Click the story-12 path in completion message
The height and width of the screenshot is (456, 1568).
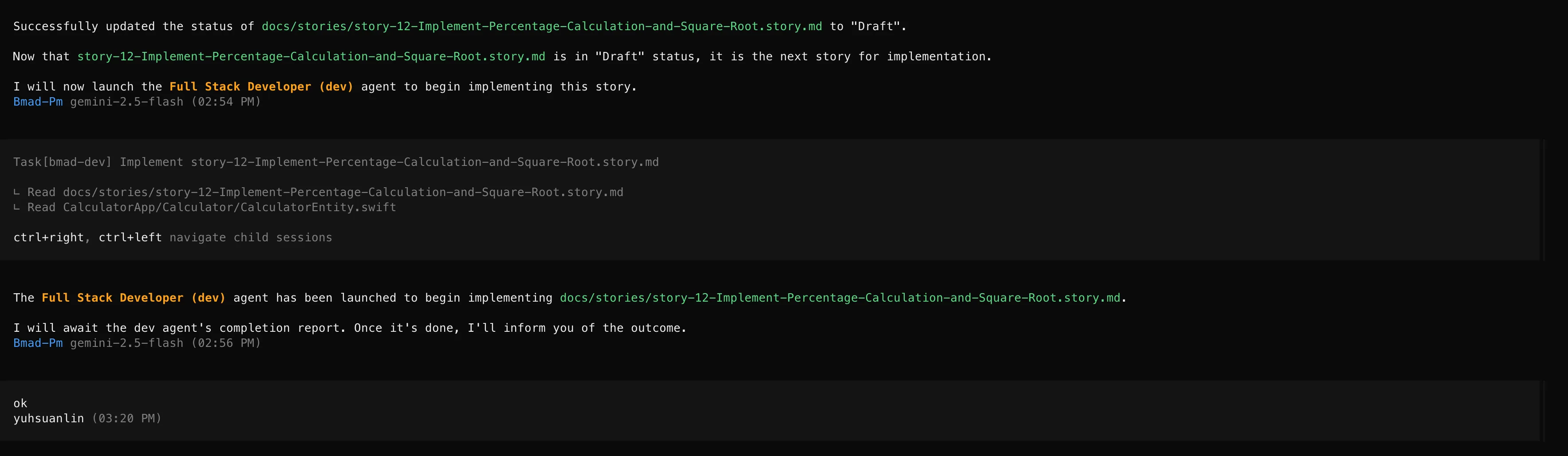(840, 298)
